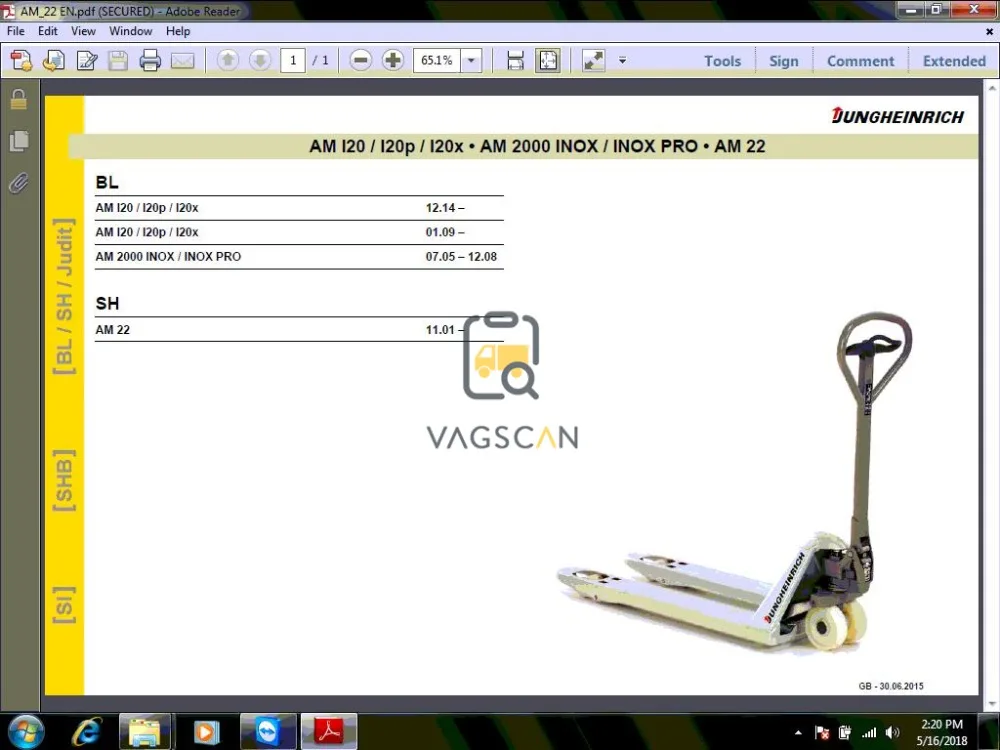Click the SH section heading

tap(107, 304)
